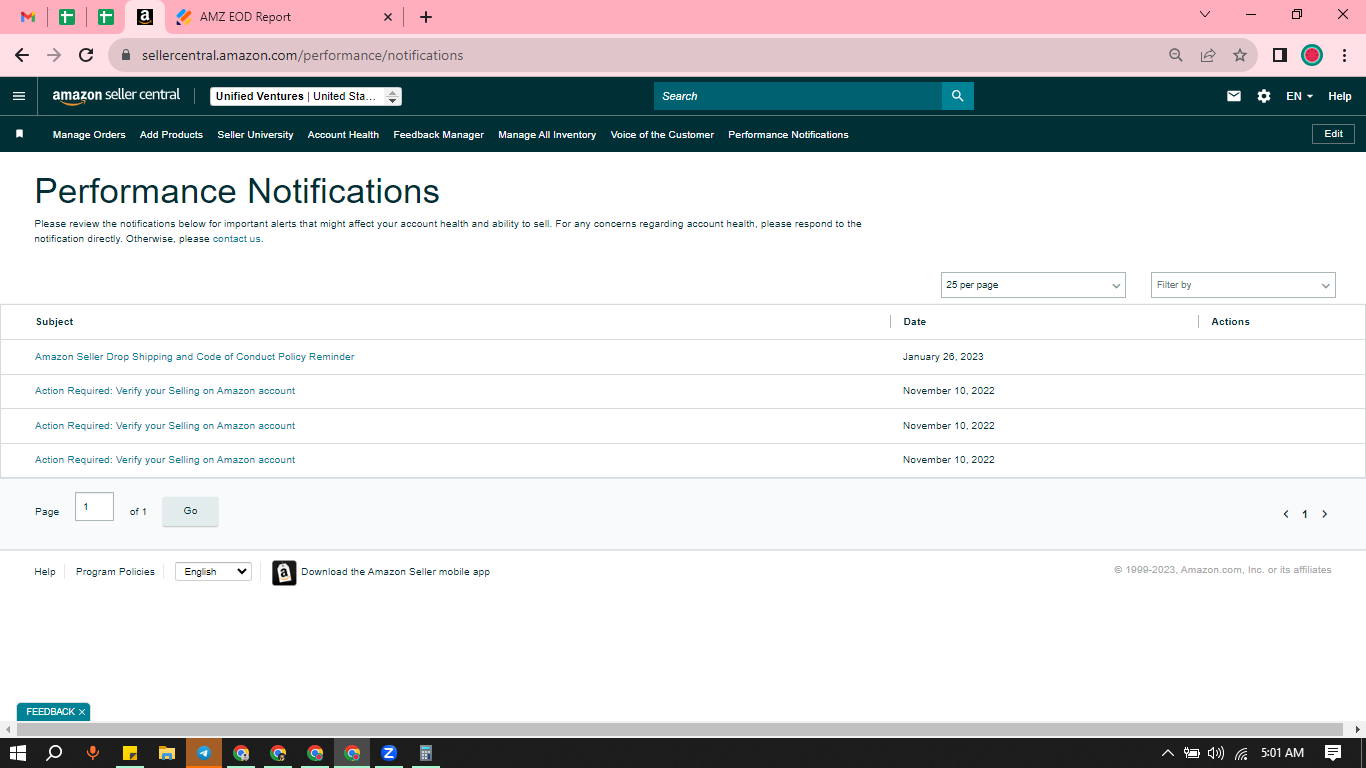Open Feedback Manager
Screen dimensions: 1366x768
438,135
